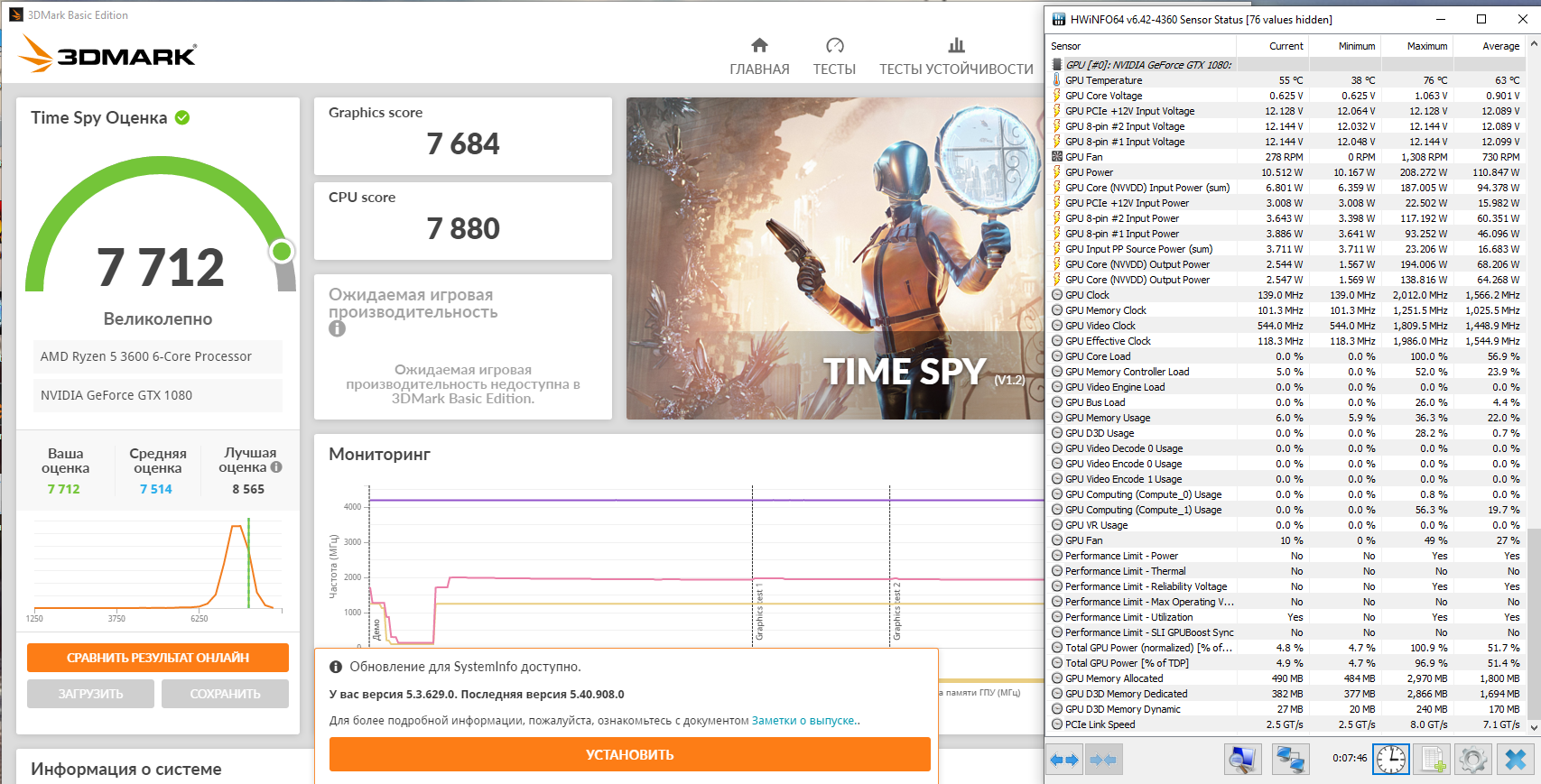
Task: Select the GPU VR Usage row
Action: click(1286, 525)
